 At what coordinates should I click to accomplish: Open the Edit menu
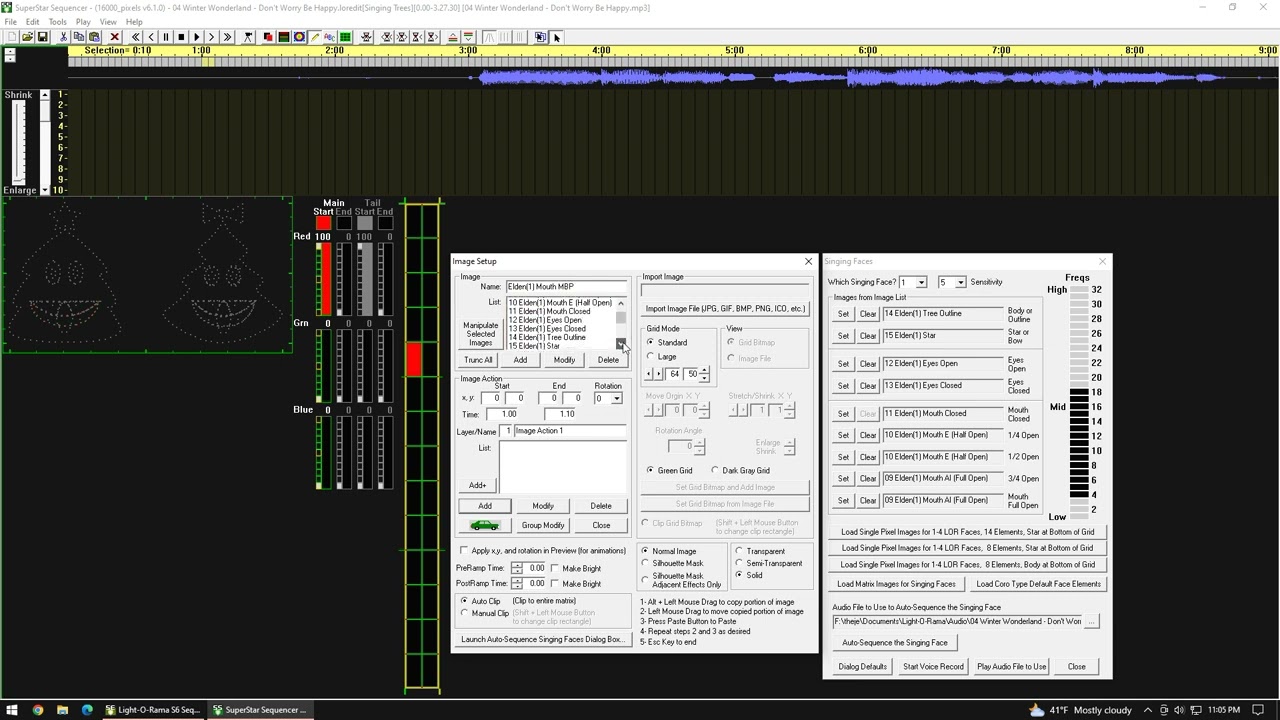(x=33, y=21)
